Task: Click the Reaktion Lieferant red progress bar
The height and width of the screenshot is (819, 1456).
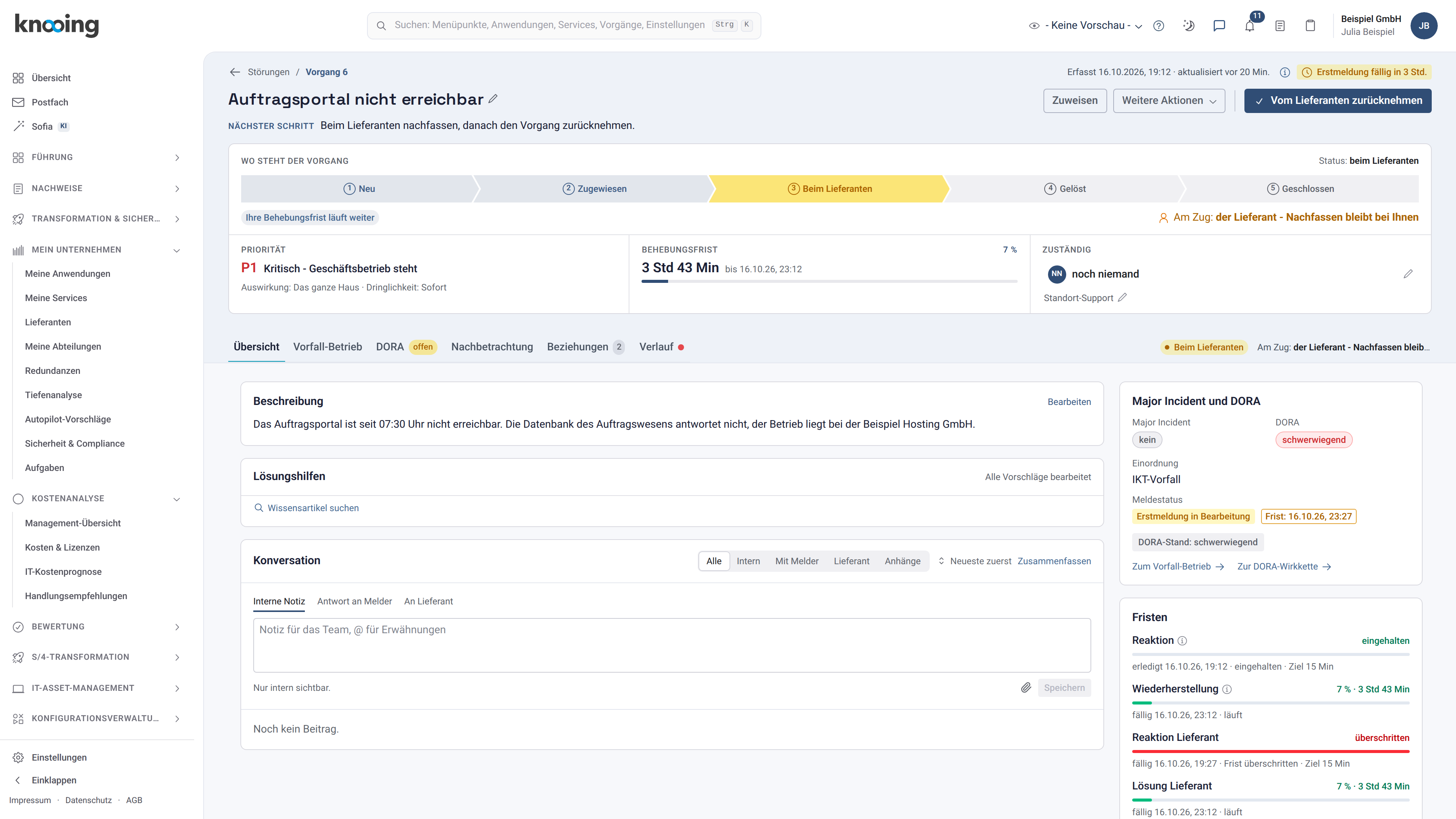Action: click(1270, 751)
